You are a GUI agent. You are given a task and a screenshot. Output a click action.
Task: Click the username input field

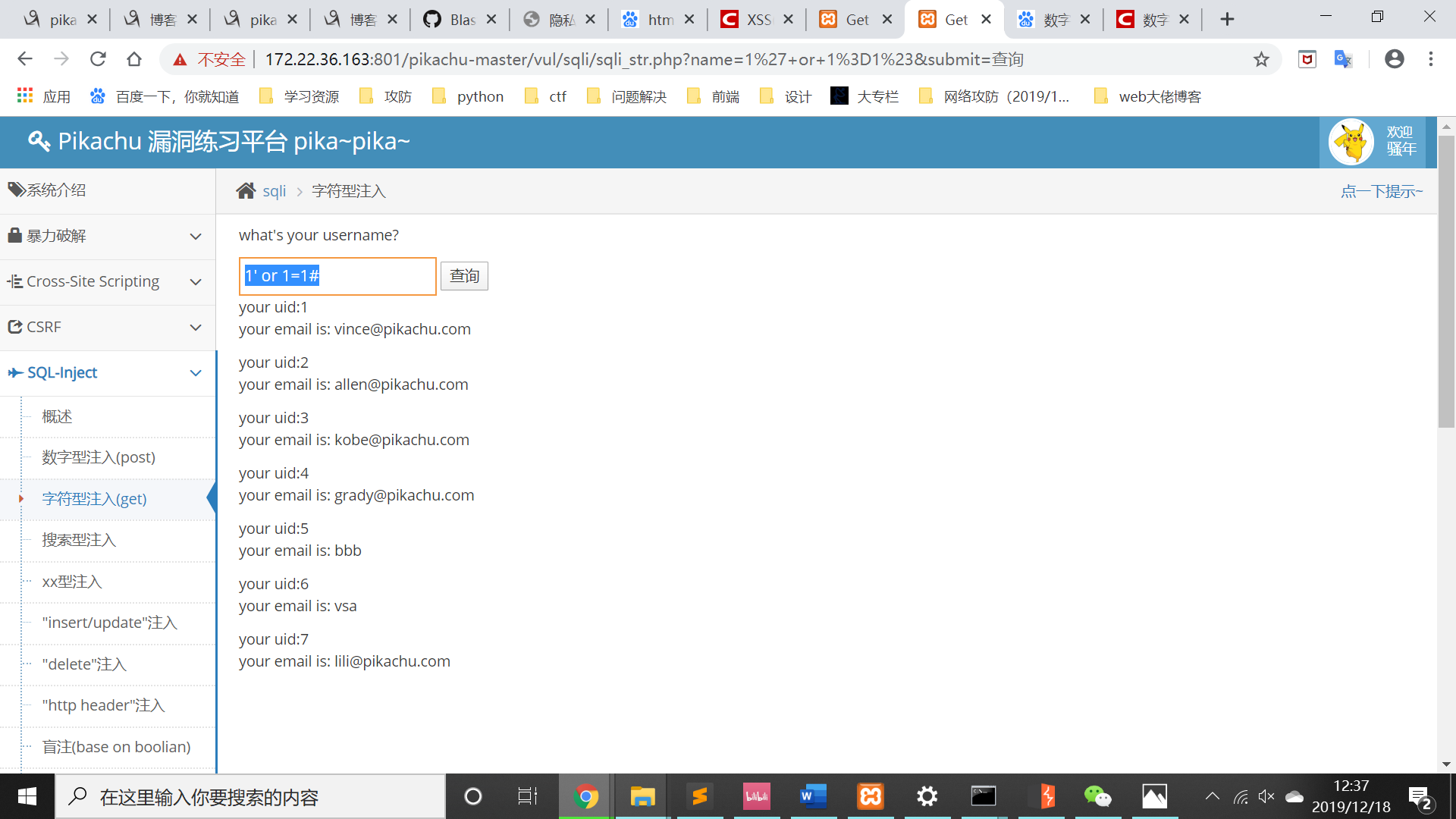[x=337, y=276]
